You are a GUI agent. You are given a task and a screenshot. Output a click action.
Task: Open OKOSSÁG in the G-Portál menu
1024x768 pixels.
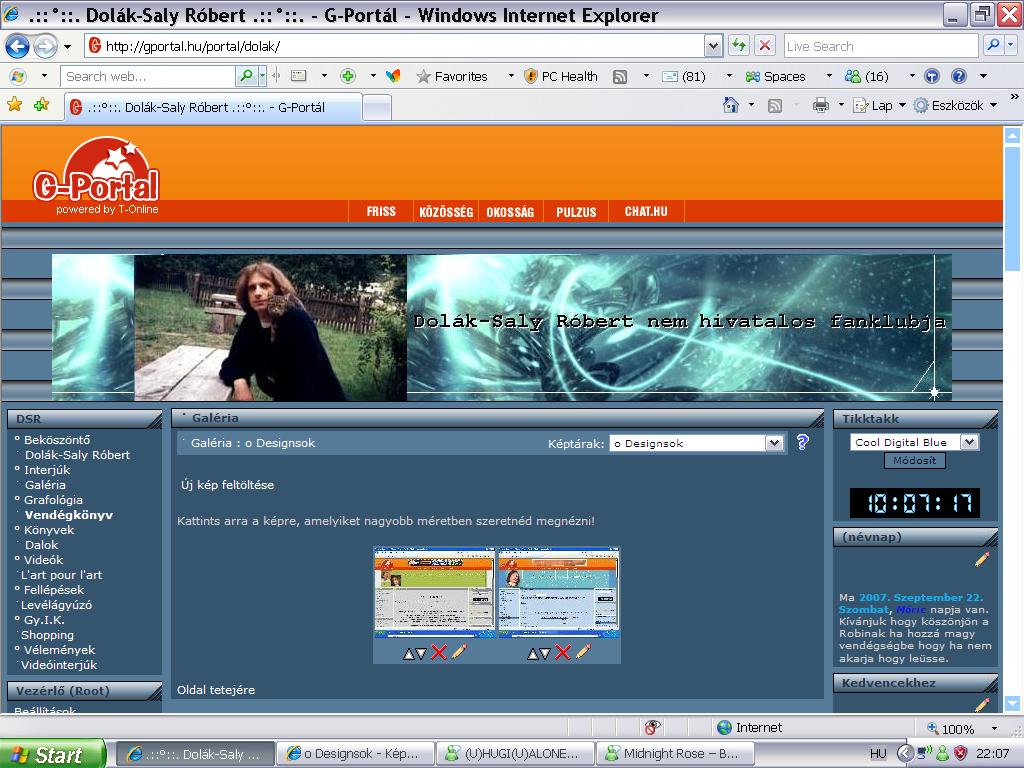point(510,212)
